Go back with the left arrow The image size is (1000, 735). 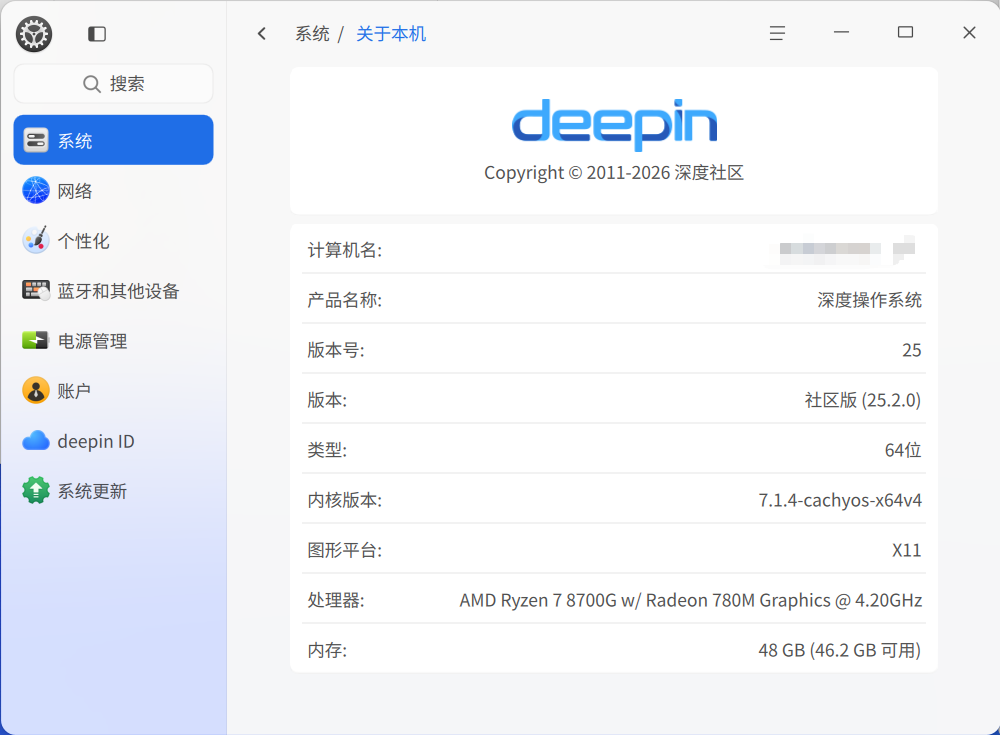click(261, 34)
